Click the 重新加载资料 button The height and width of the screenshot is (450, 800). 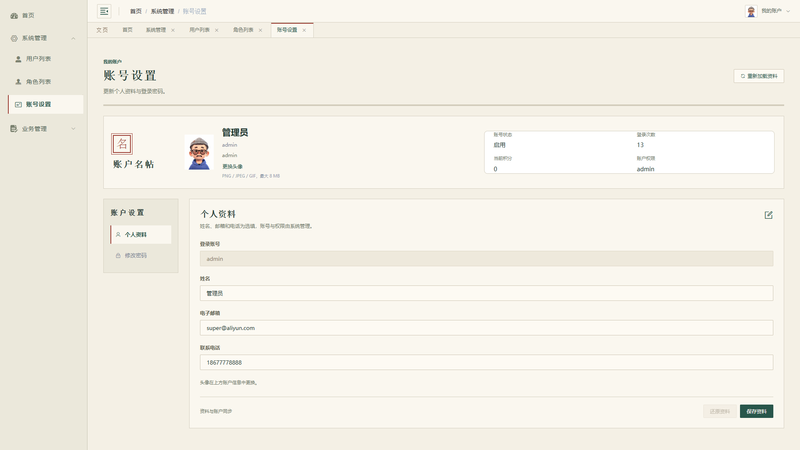759,76
